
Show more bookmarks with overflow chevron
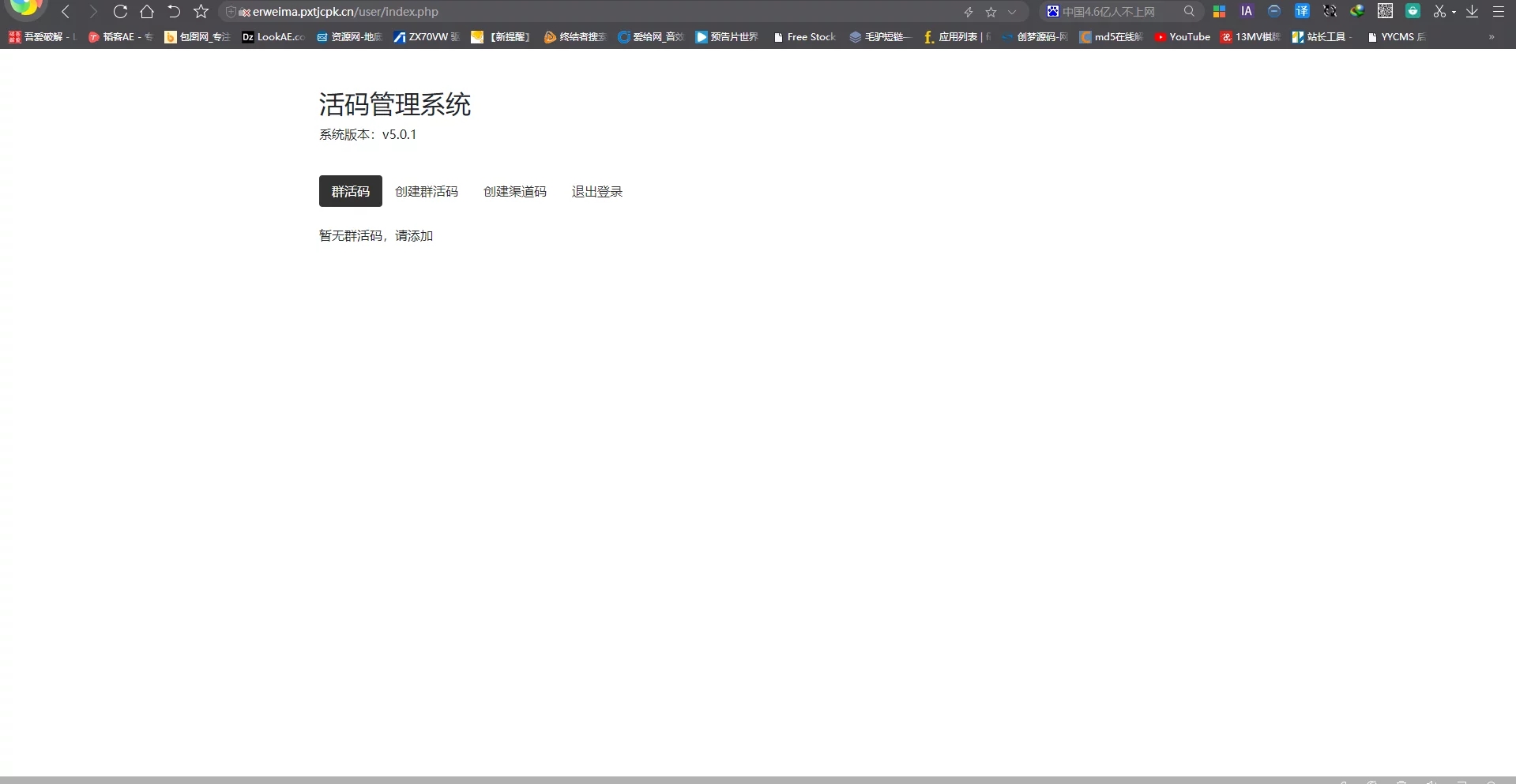point(1491,37)
